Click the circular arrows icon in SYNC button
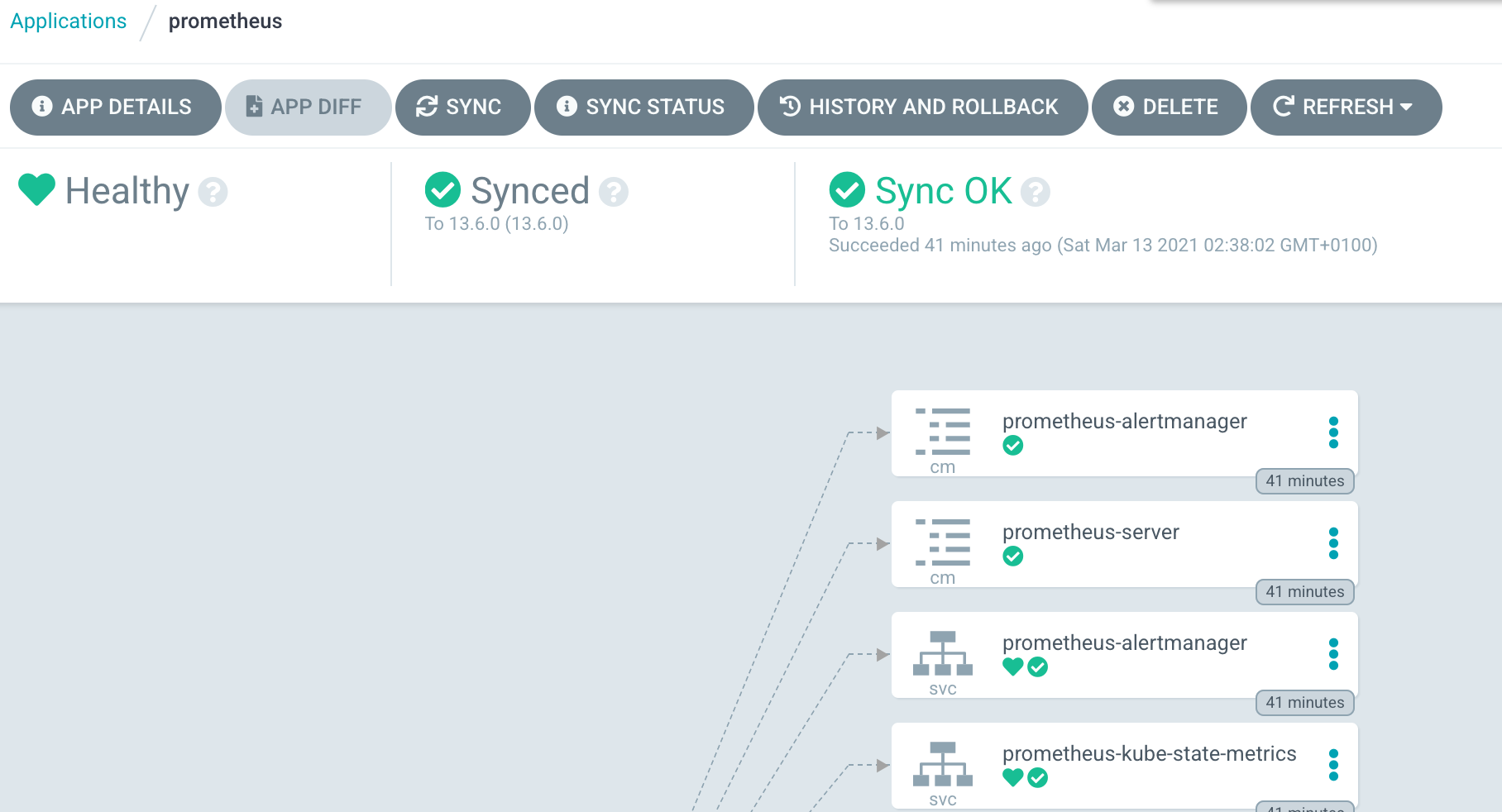1502x812 pixels. (x=427, y=106)
